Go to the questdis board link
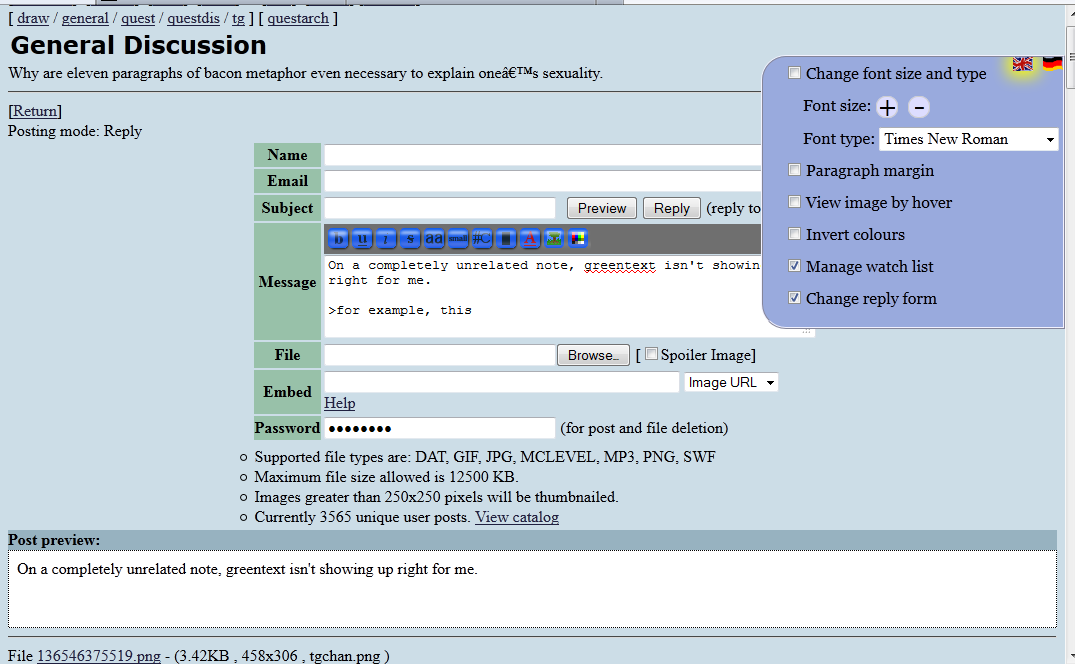1075x664 pixels. [195, 18]
